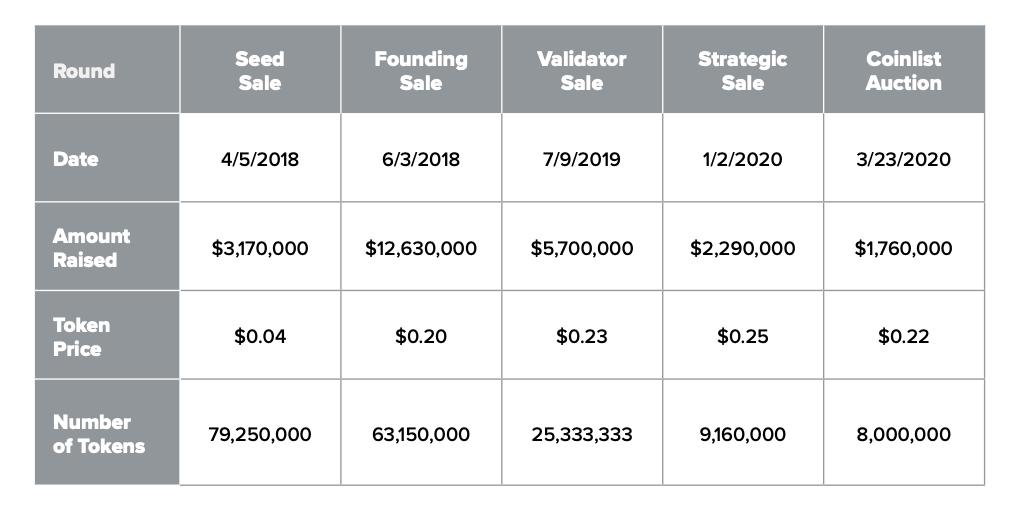The image size is (1028, 526).
Task: Click the 3/23/2020 date cell
Action: (904, 159)
